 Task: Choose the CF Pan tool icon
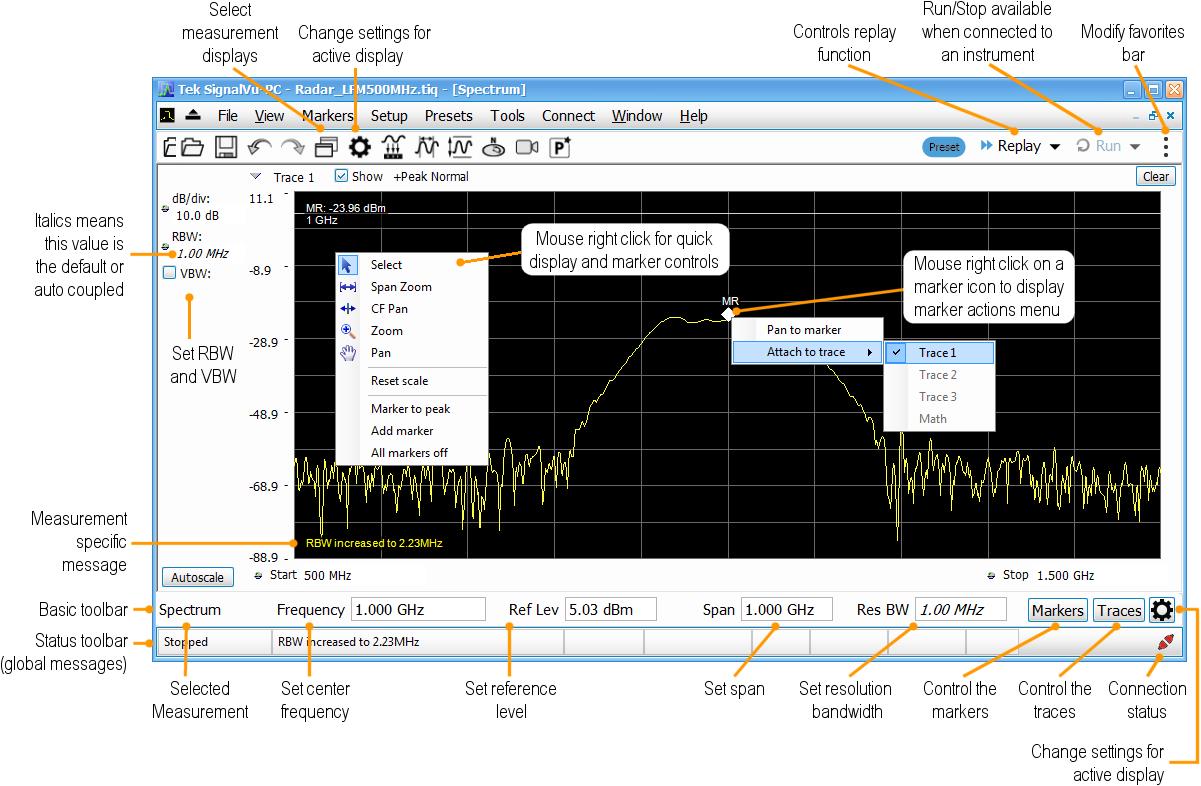coord(348,309)
